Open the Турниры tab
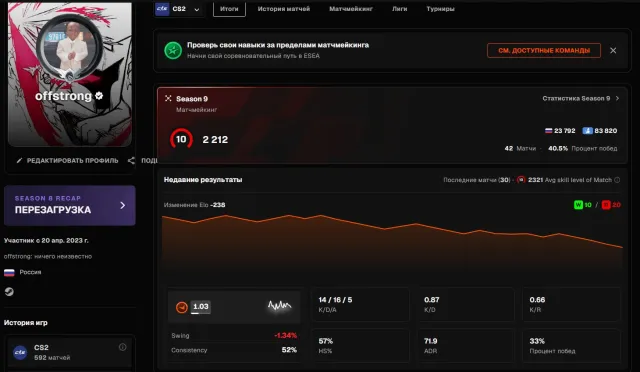The image size is (640, 372). pos(440,9)
